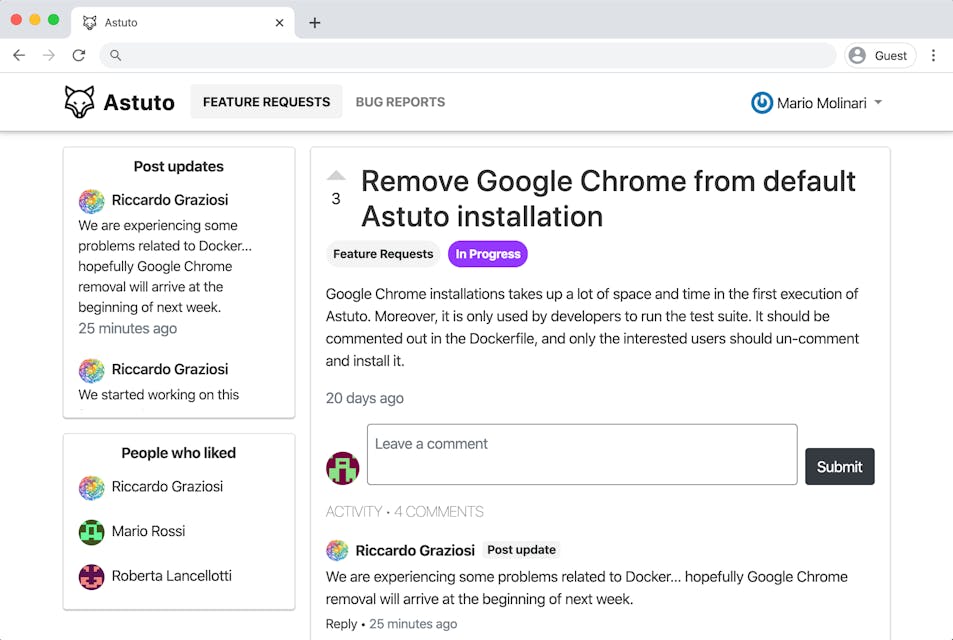953x640 pixels.
Task: Click the Mario Molinari username
Action: click(822, 103)
